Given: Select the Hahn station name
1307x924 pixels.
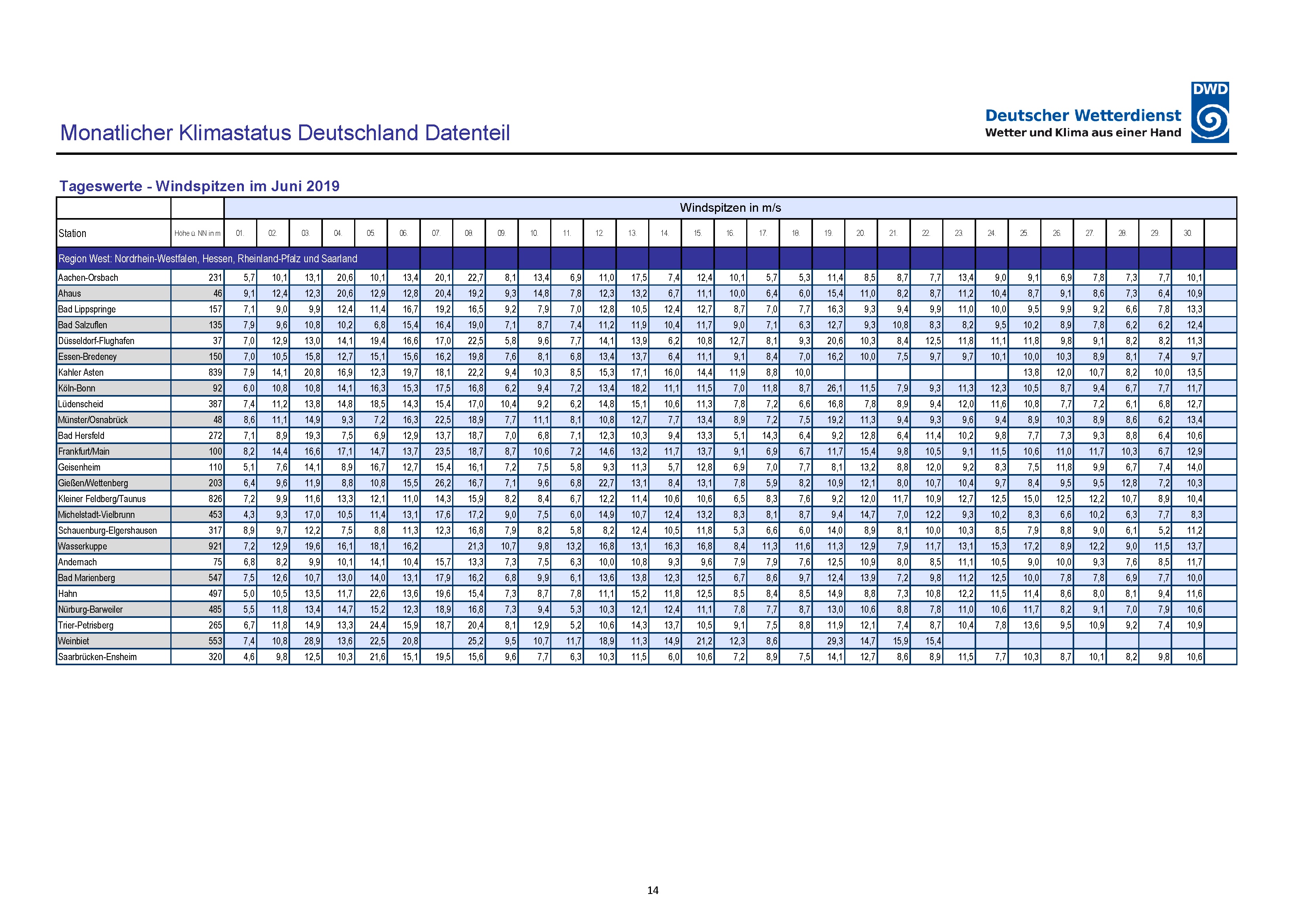Looking at the screenshot, I should pyautogui.click(x=68, y=593).
